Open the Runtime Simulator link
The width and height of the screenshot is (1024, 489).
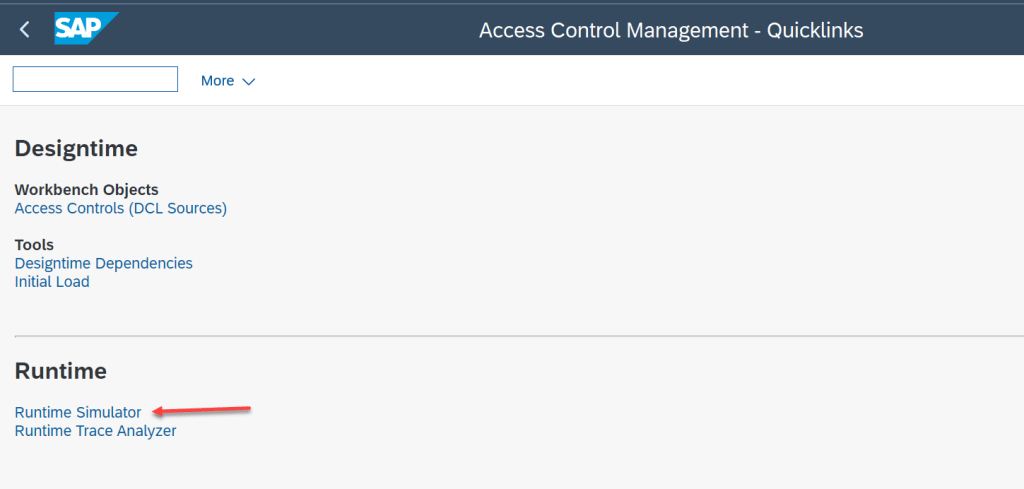(x=78, y=412)
